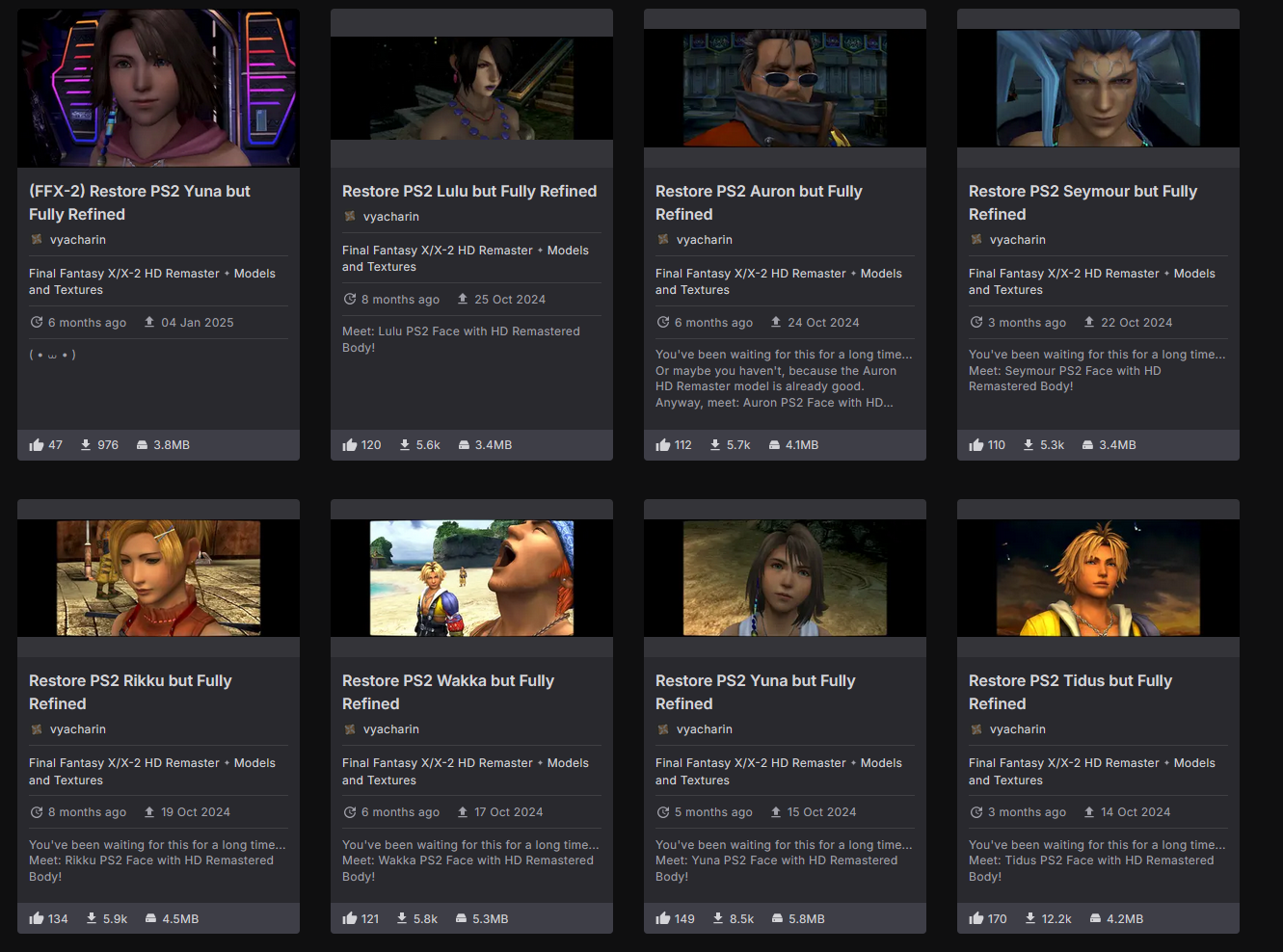Click the thumbs-up icon showing 112 on the Auron card
The height and width of the screenshot is (952, 1283).
pyautogui.click(x=663, y=445)
